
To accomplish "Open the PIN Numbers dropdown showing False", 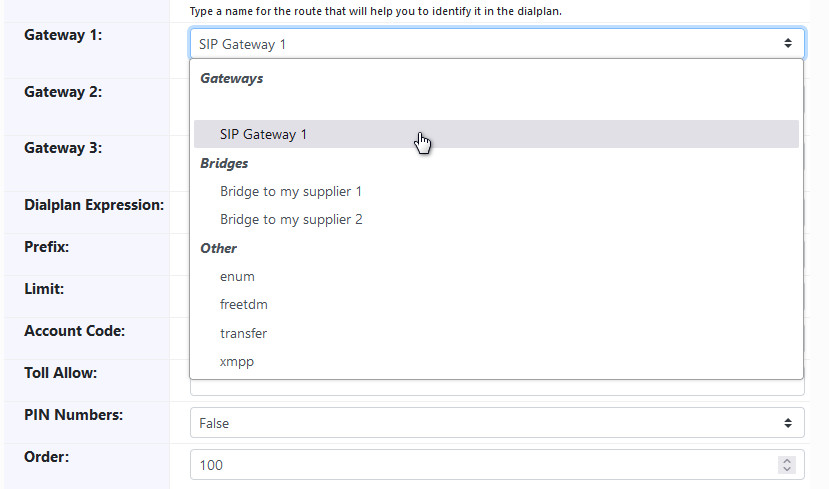I will coord(496,423).
